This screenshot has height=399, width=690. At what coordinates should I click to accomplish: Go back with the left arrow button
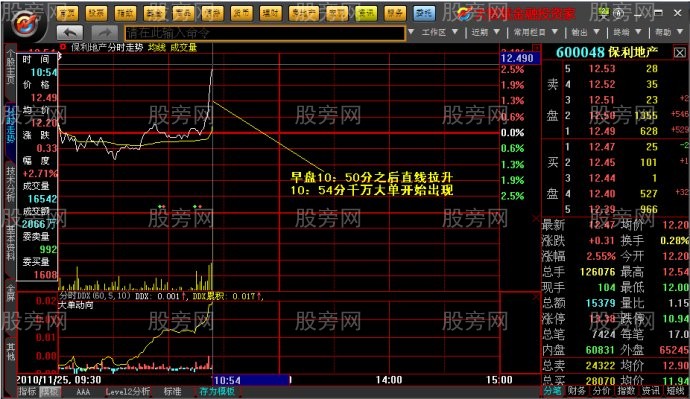click(x=70, y=33)
